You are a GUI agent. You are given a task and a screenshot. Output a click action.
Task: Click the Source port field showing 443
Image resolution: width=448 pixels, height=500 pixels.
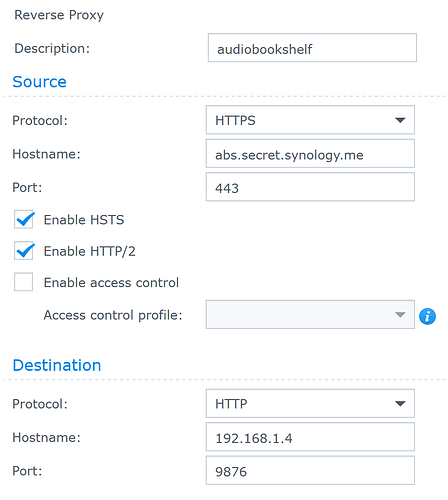click(x=310, y=187)
